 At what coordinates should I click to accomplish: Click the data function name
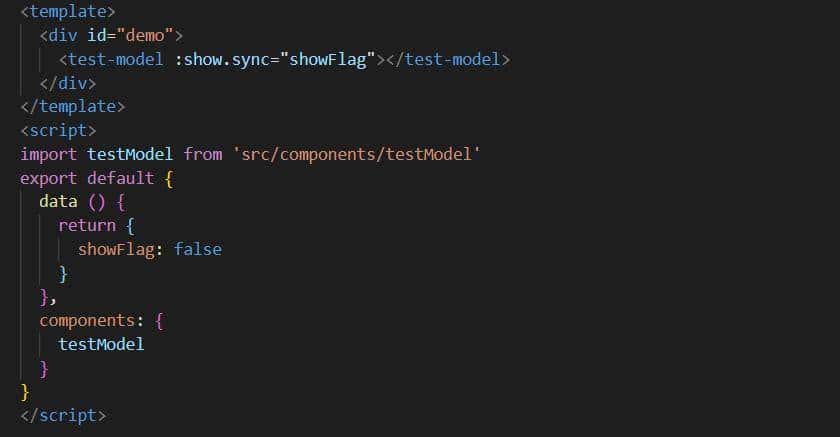point(58,202)
